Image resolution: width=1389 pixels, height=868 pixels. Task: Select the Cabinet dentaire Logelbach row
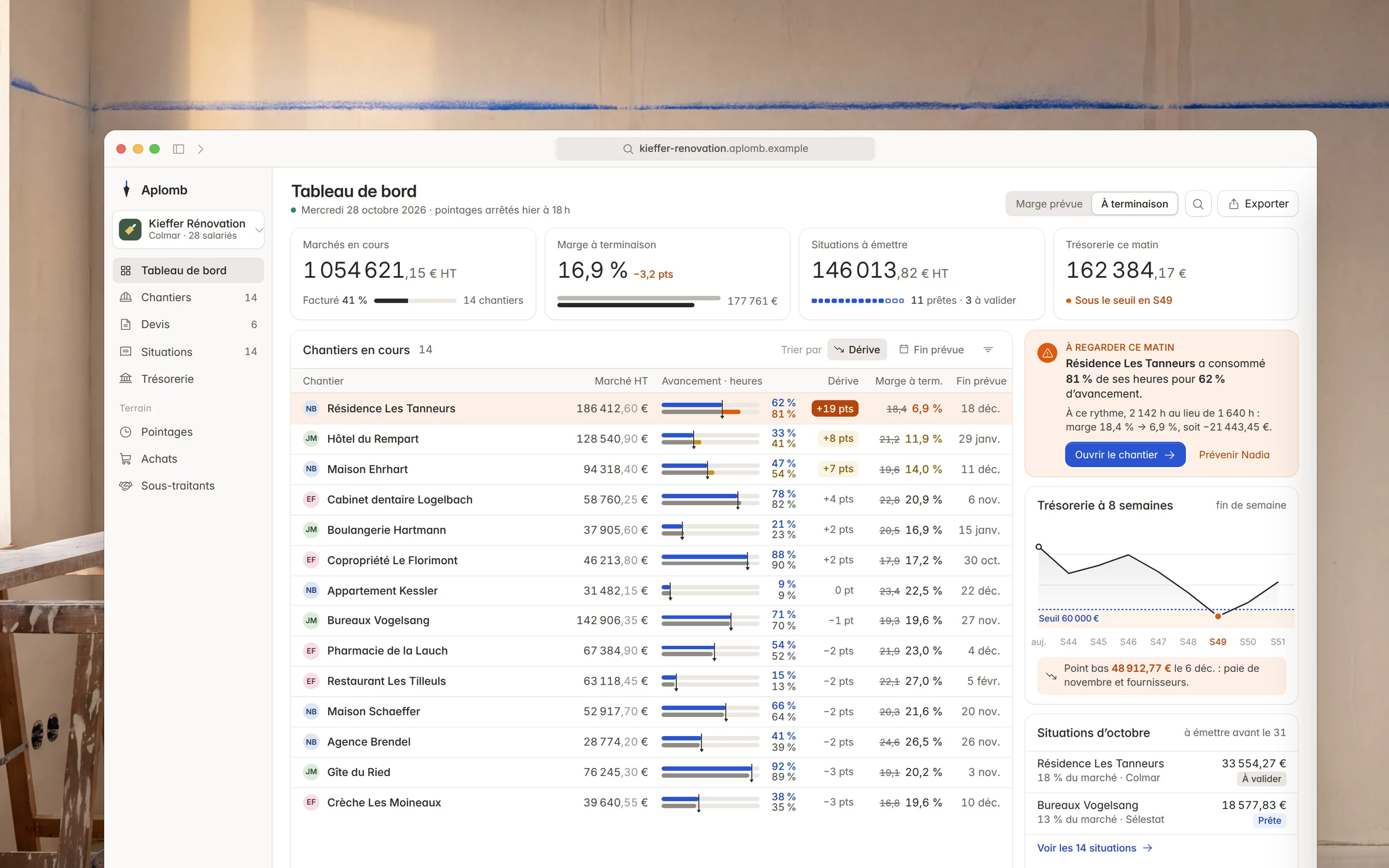[x=651, y=499]
